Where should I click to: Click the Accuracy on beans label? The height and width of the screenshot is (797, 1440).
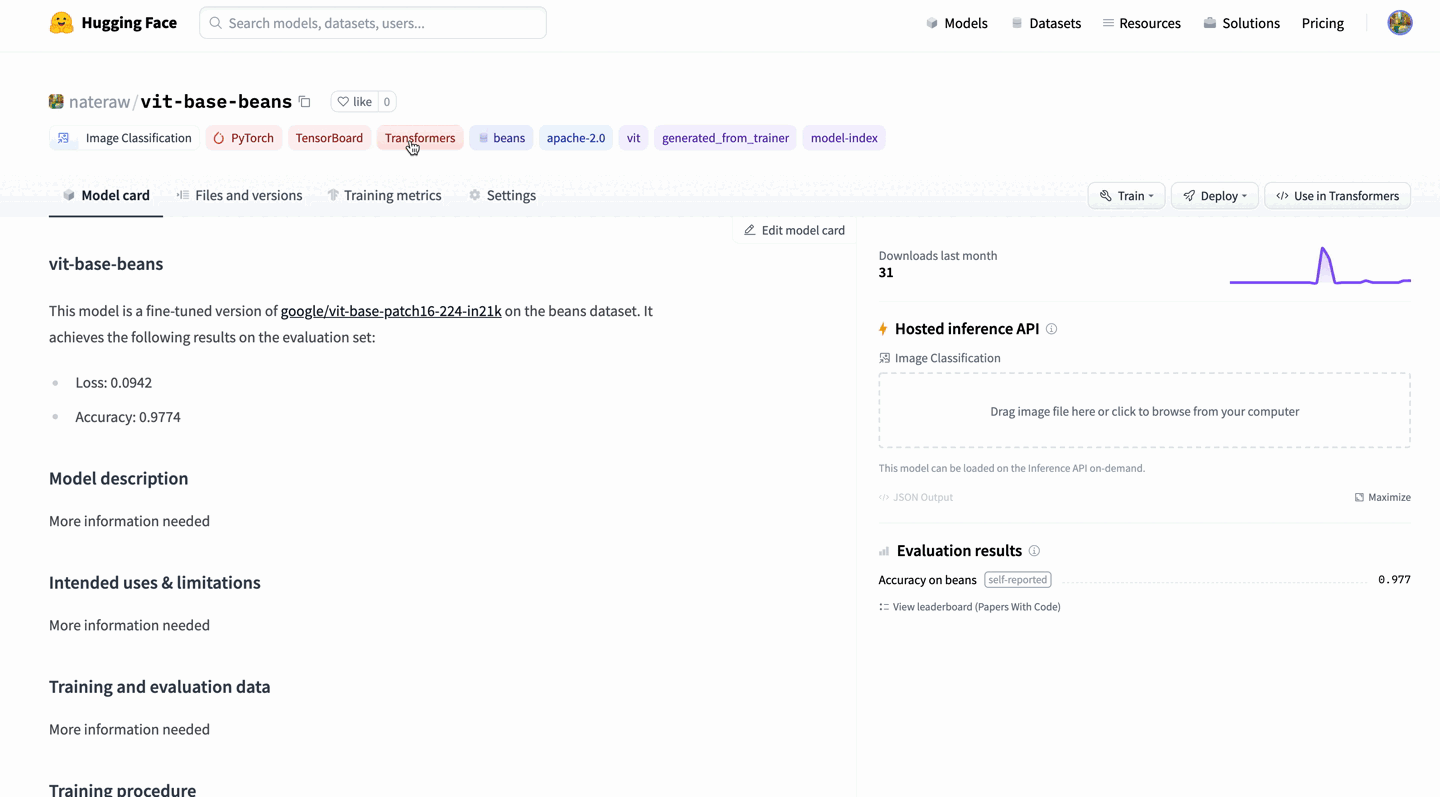927,580
